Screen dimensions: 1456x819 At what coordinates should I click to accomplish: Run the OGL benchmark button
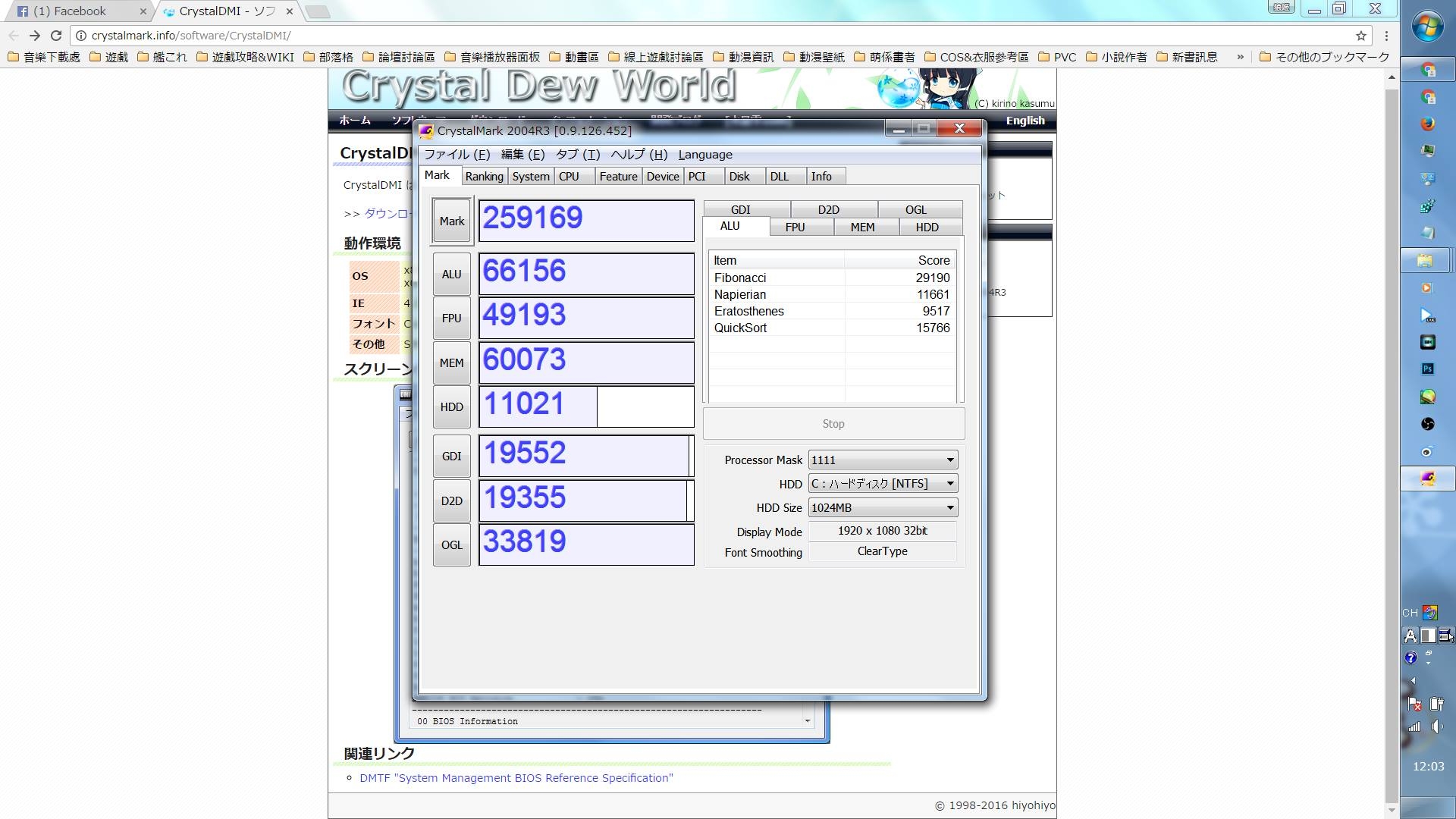pos(452,545)
